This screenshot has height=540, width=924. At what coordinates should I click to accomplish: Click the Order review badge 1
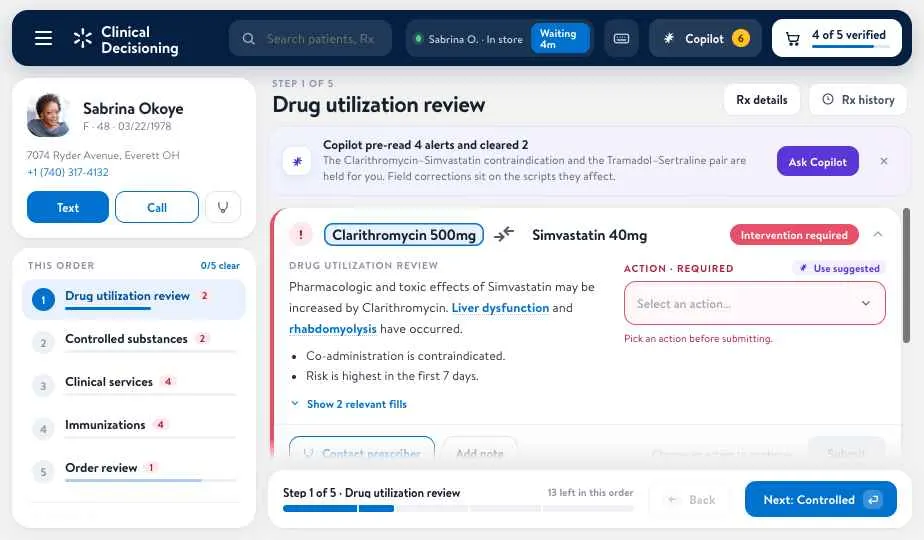[151, 467]
